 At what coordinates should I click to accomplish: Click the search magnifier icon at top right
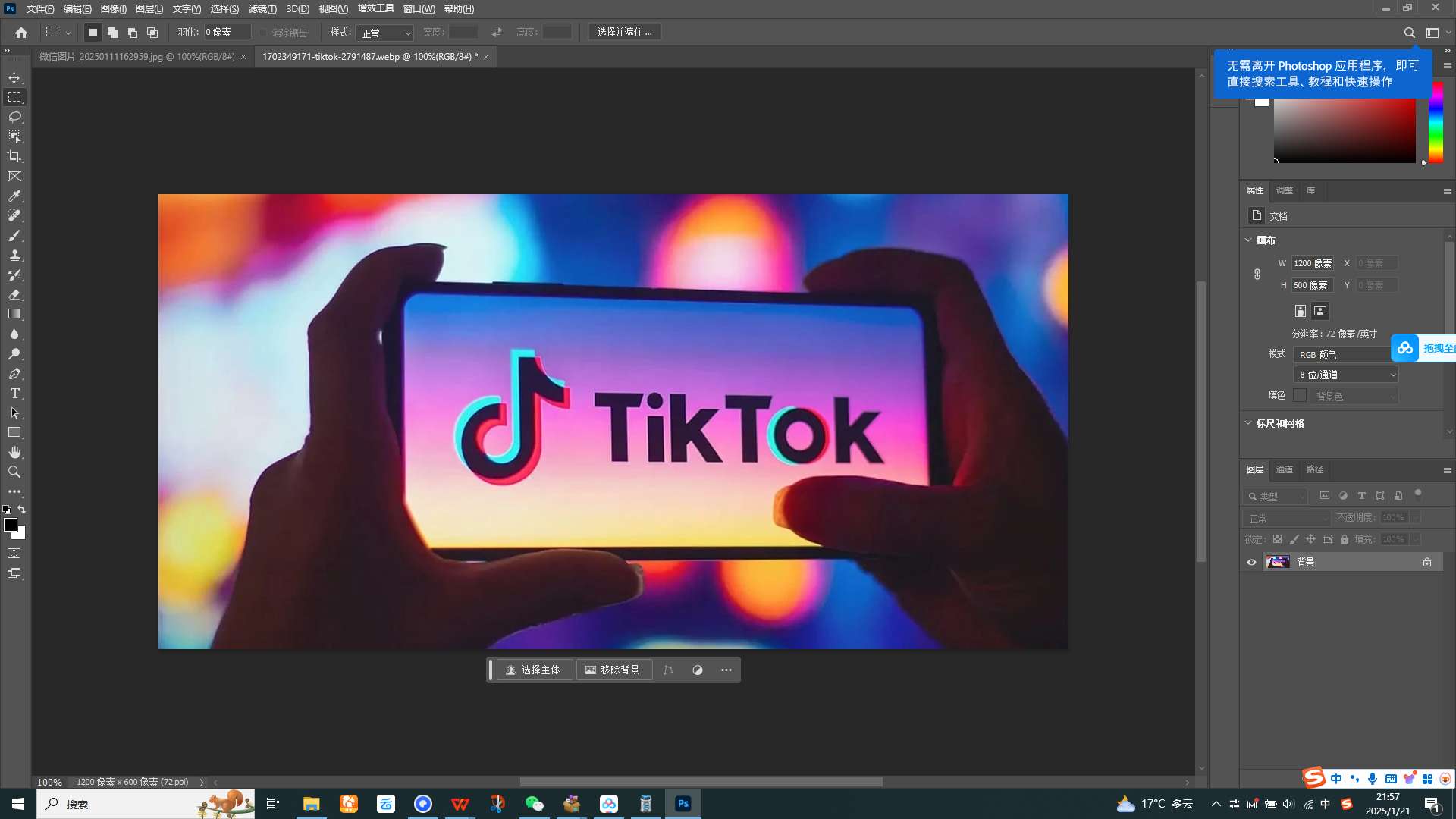tap(1409, 33)
